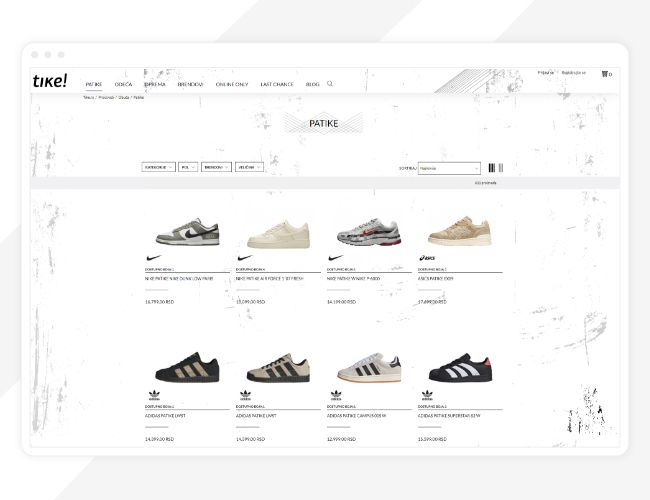650x500 pixels.
Task: Open Nike Air Force 1 '07 Fresh title
Action: tap(270, 279)
